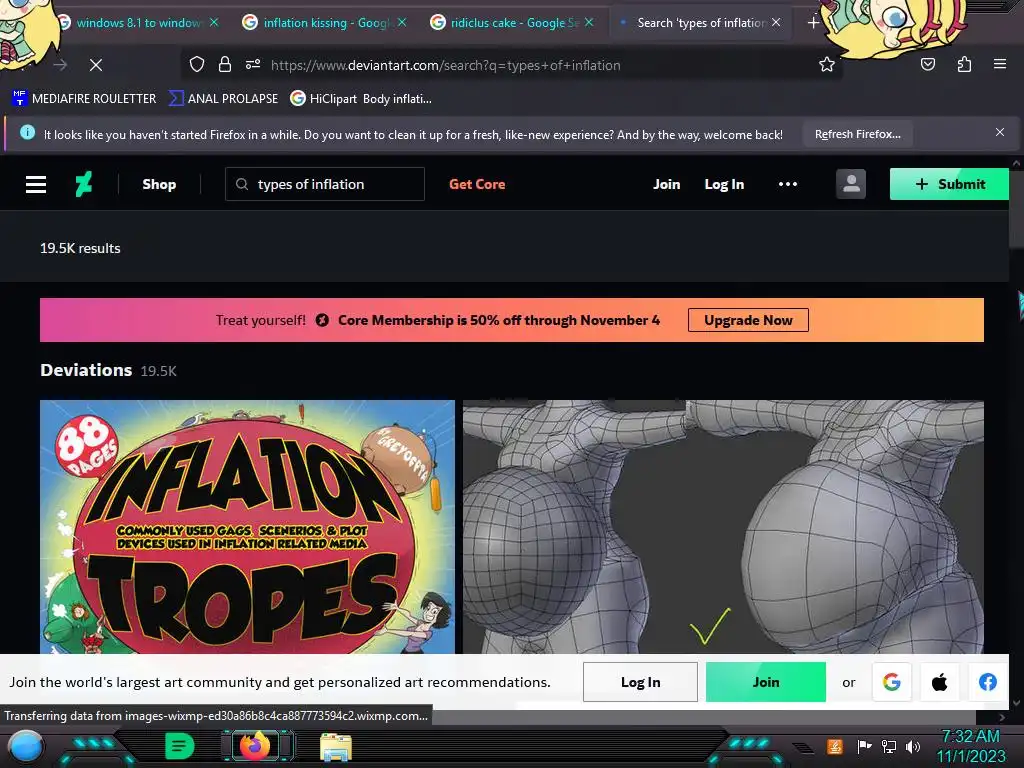This screenshot has height=768, width=1024.
Task: Close the 'inflation kissing' tab
Action: [x=402, y=23]
